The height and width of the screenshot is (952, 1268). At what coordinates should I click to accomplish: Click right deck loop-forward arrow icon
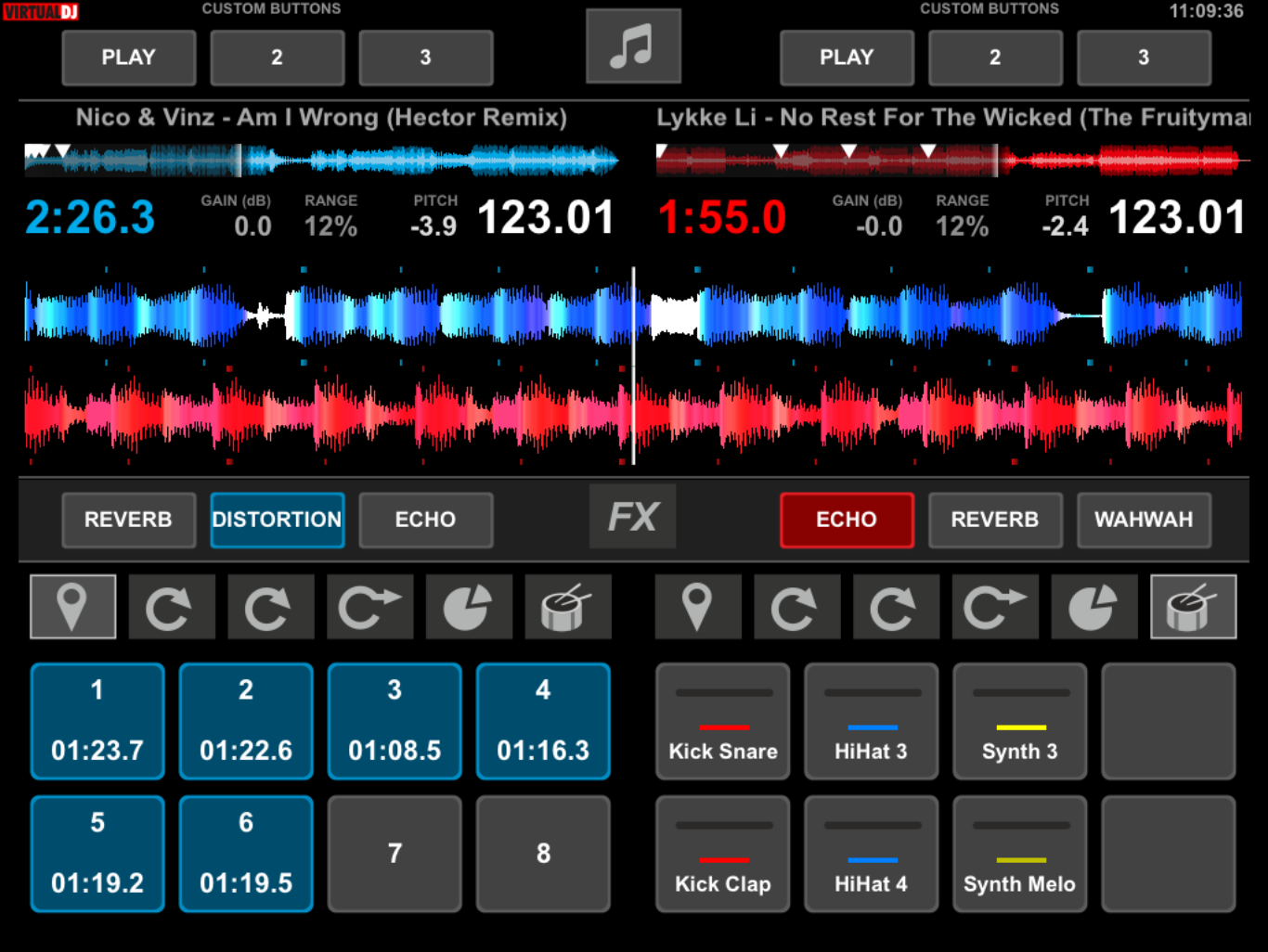click(x=995, y=607)
